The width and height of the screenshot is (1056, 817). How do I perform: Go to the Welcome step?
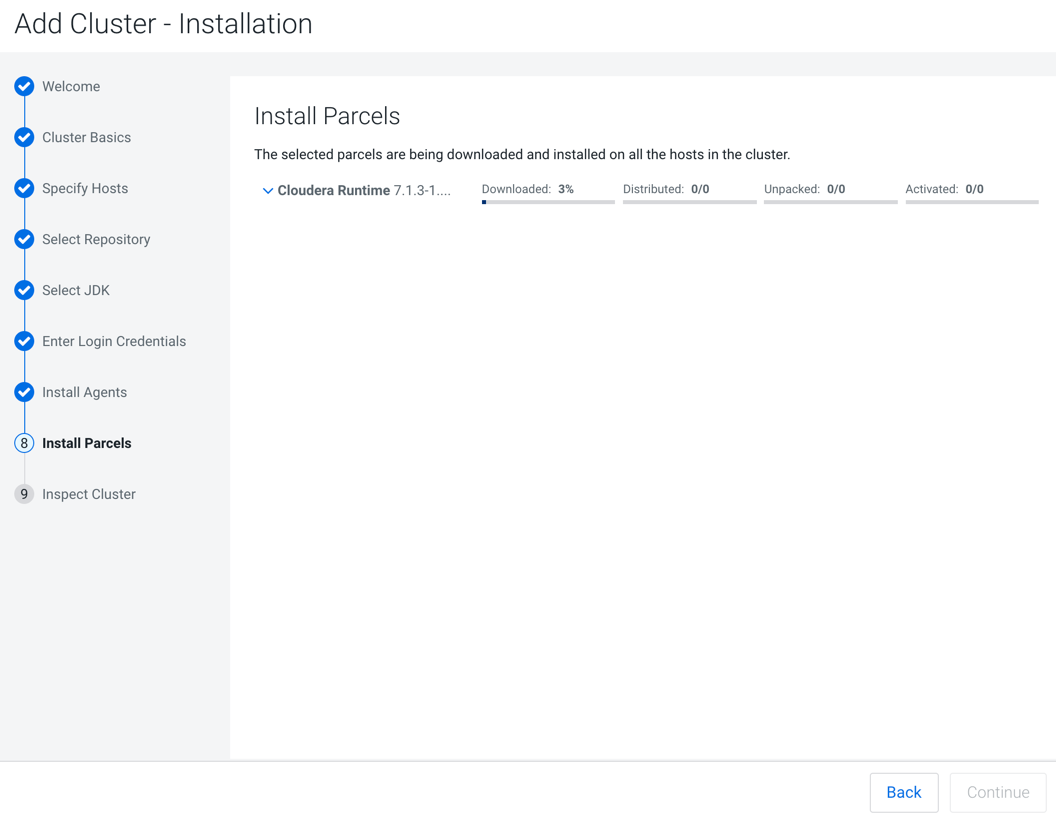click(71, 87)
